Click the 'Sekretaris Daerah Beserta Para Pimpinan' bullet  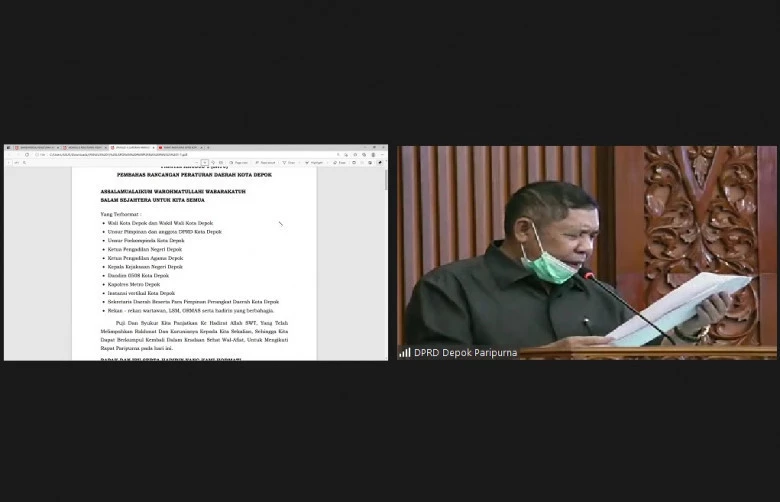coord(193,302)
